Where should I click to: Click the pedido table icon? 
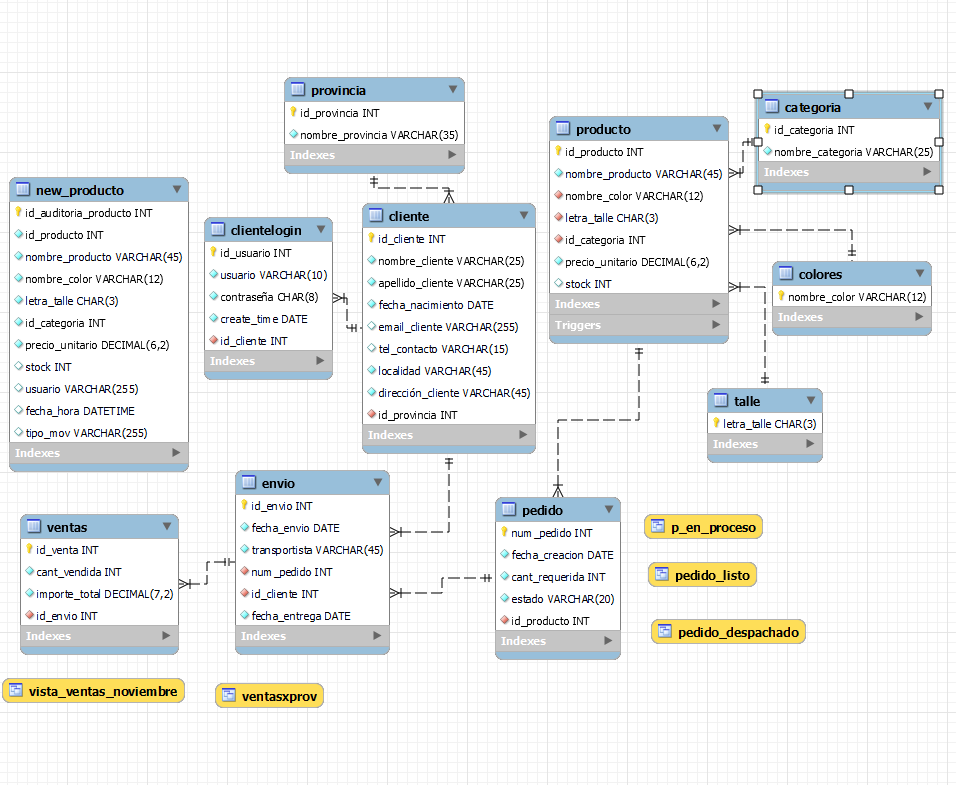click(508, 510)
